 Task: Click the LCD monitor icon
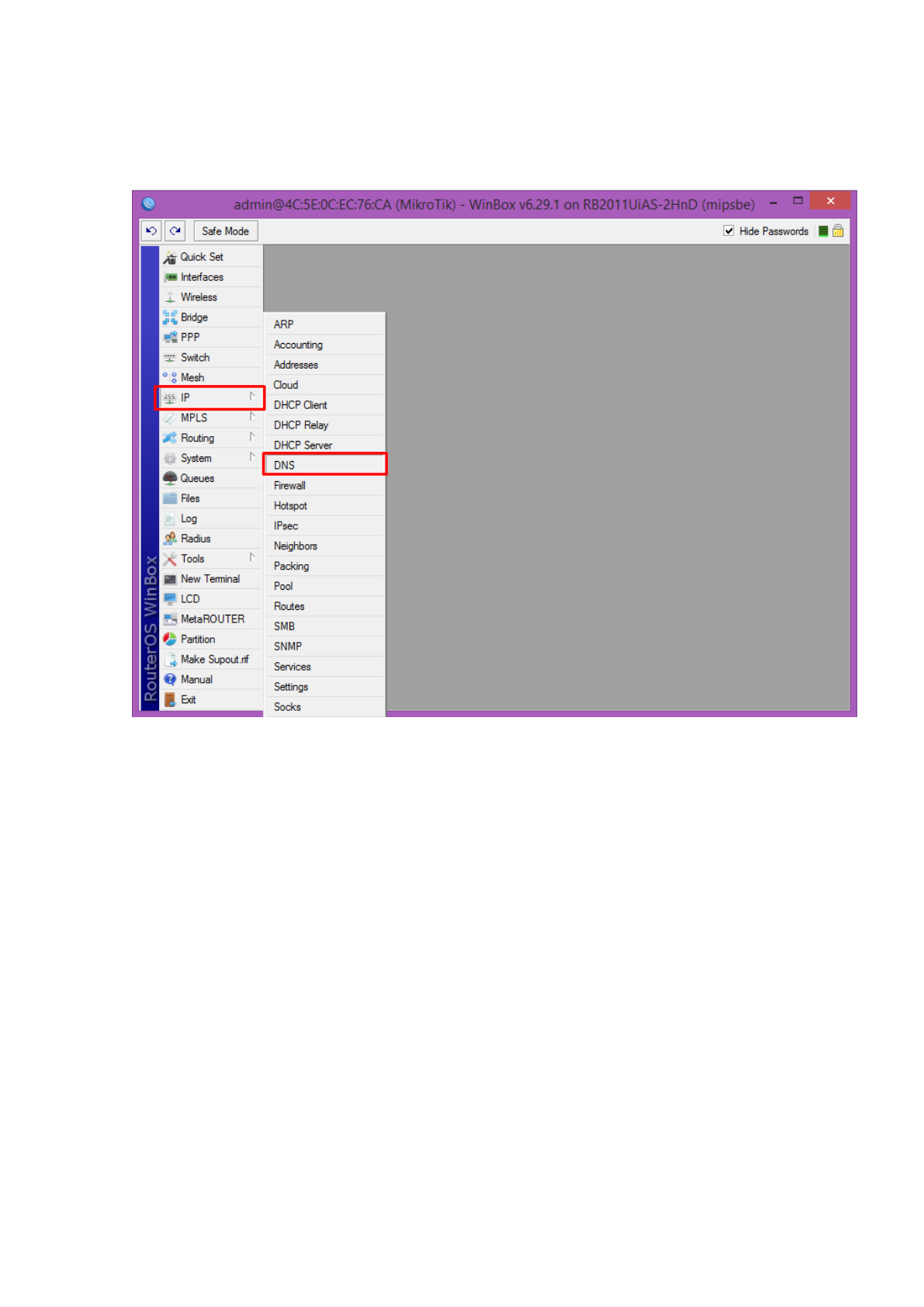coord(170,599)
